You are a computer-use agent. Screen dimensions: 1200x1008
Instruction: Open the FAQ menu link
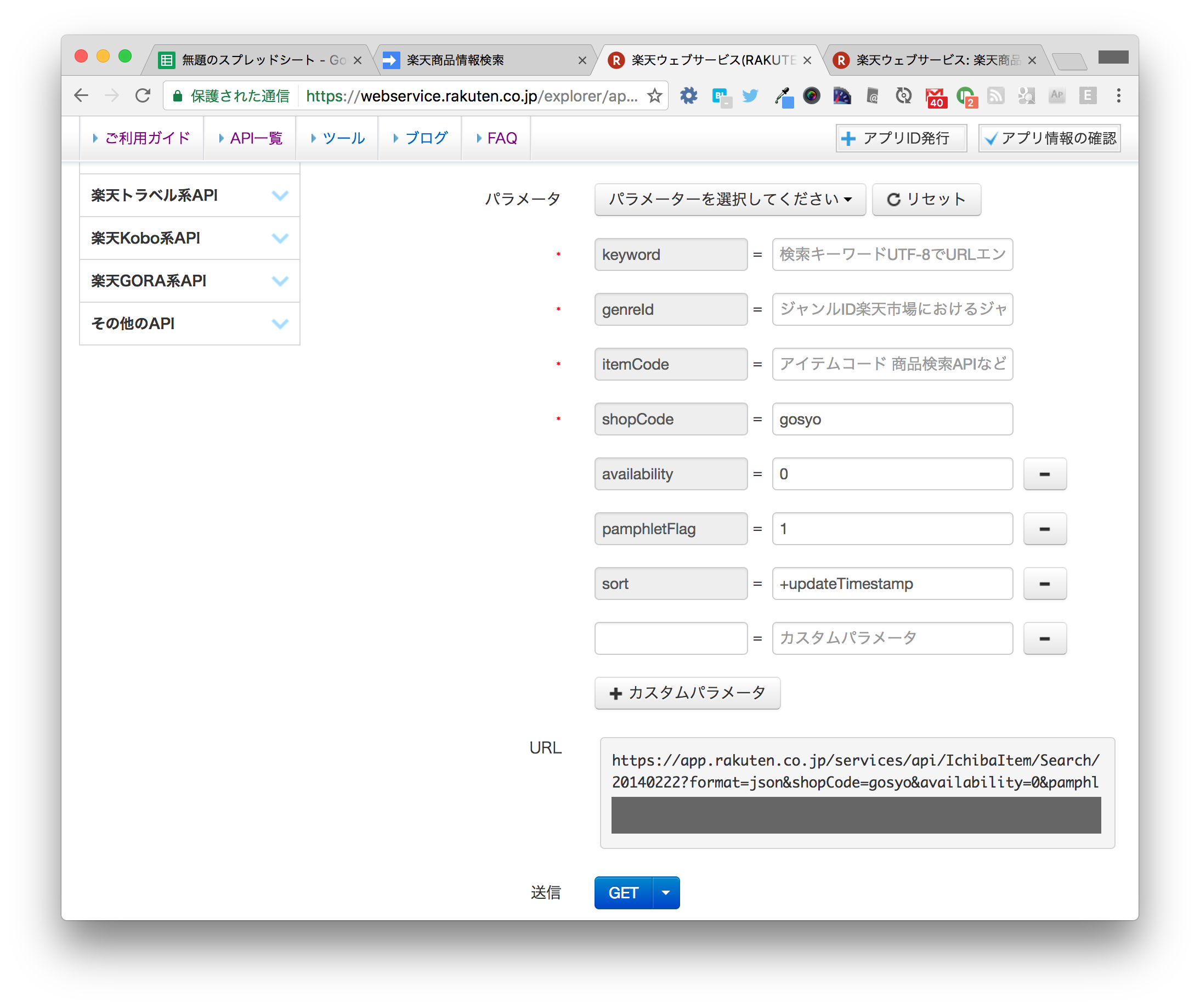[496, 138]
